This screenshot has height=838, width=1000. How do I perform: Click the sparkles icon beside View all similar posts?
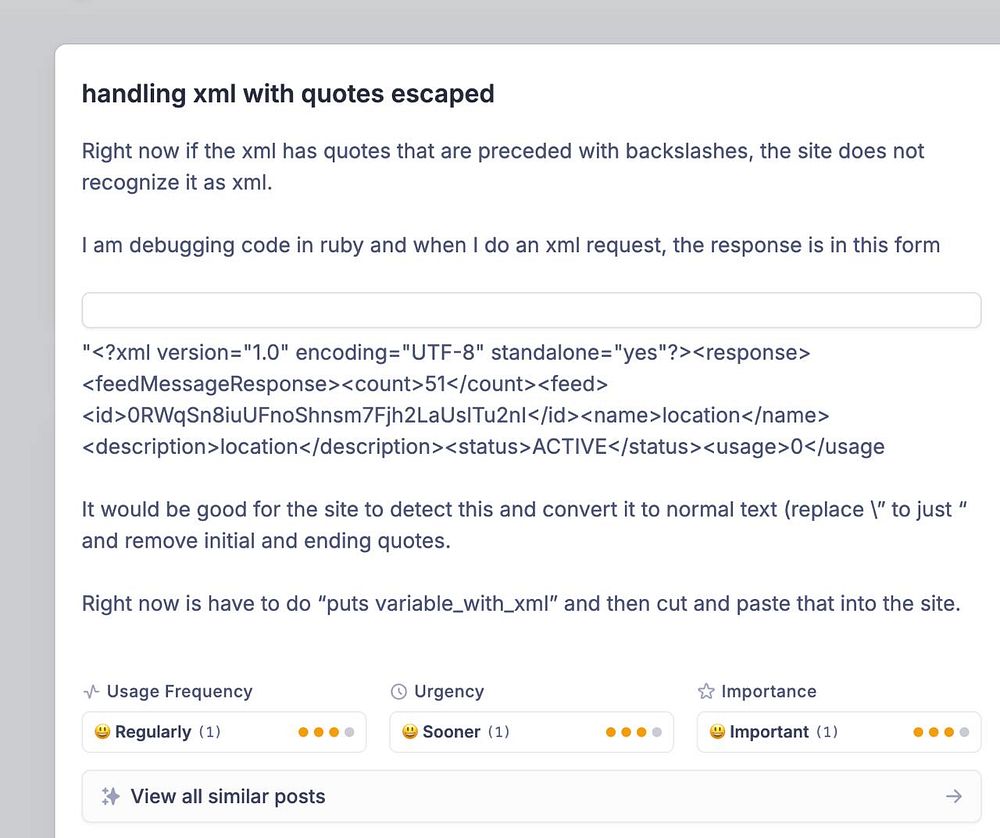coord(111,796)
